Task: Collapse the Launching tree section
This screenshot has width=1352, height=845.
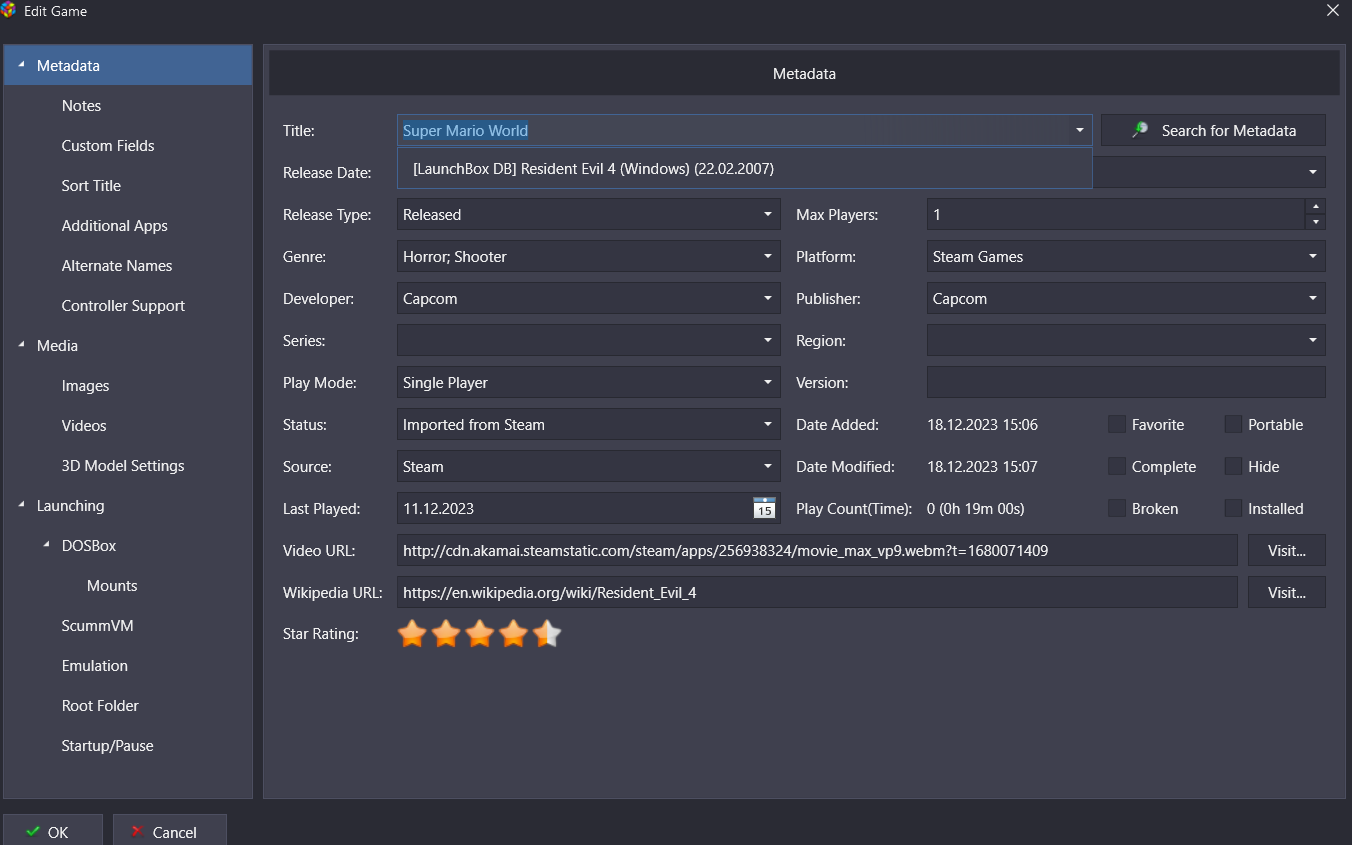Action: pyautogui.click(x=22, y=505)
